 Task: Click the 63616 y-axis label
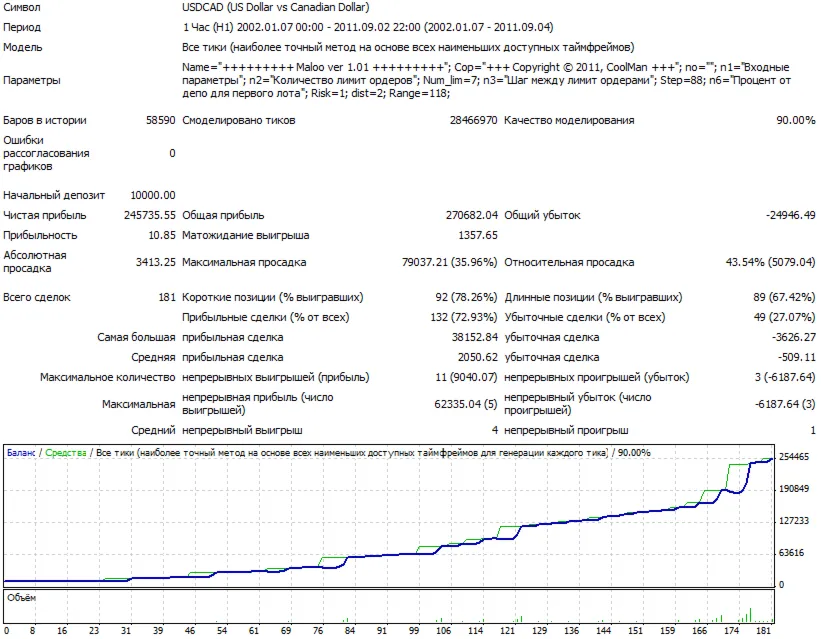(x=792, y=553)
